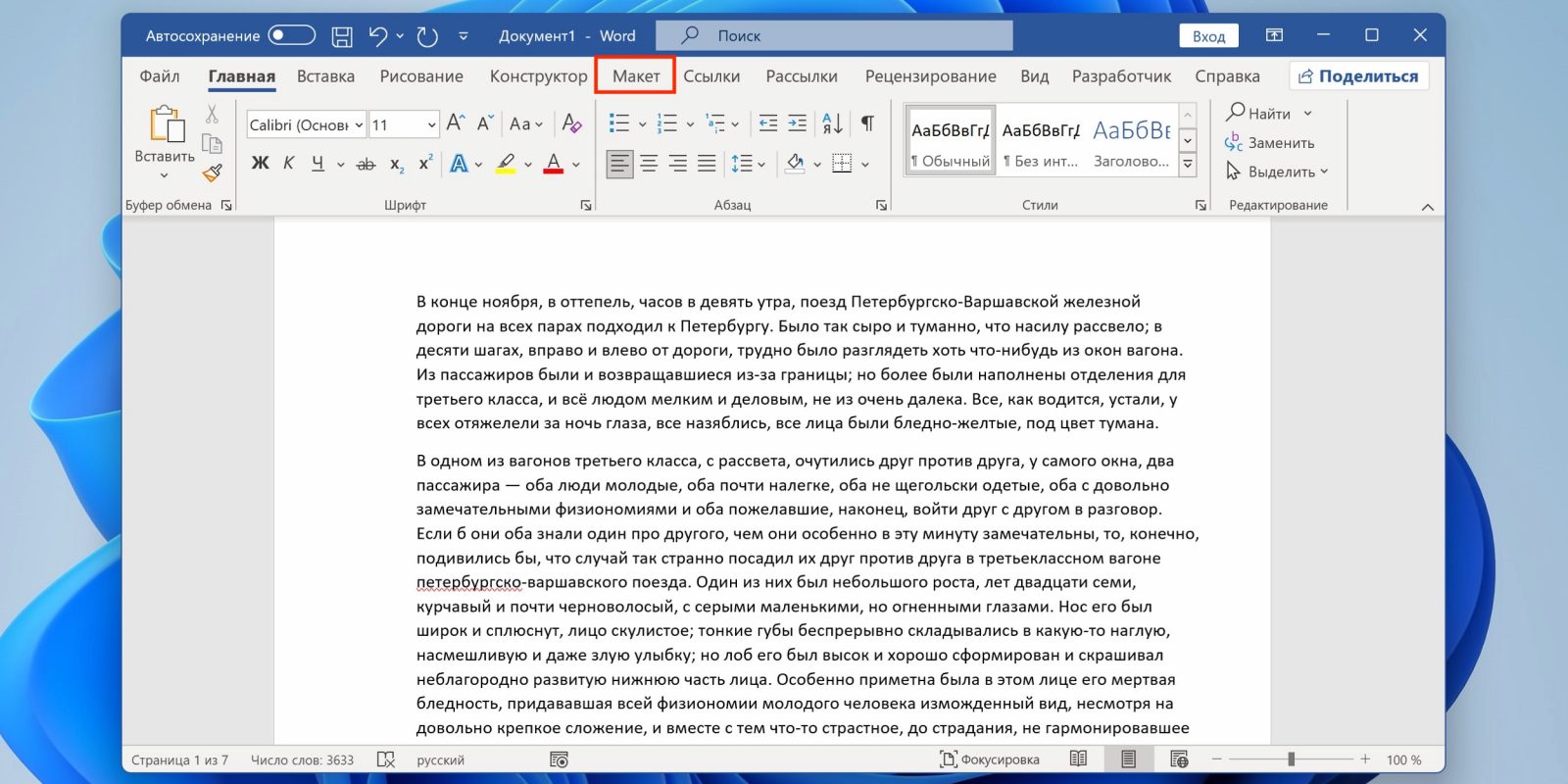Click the Format Painter brush icon
1568x784 pixels.
click(x=213, y=173)
